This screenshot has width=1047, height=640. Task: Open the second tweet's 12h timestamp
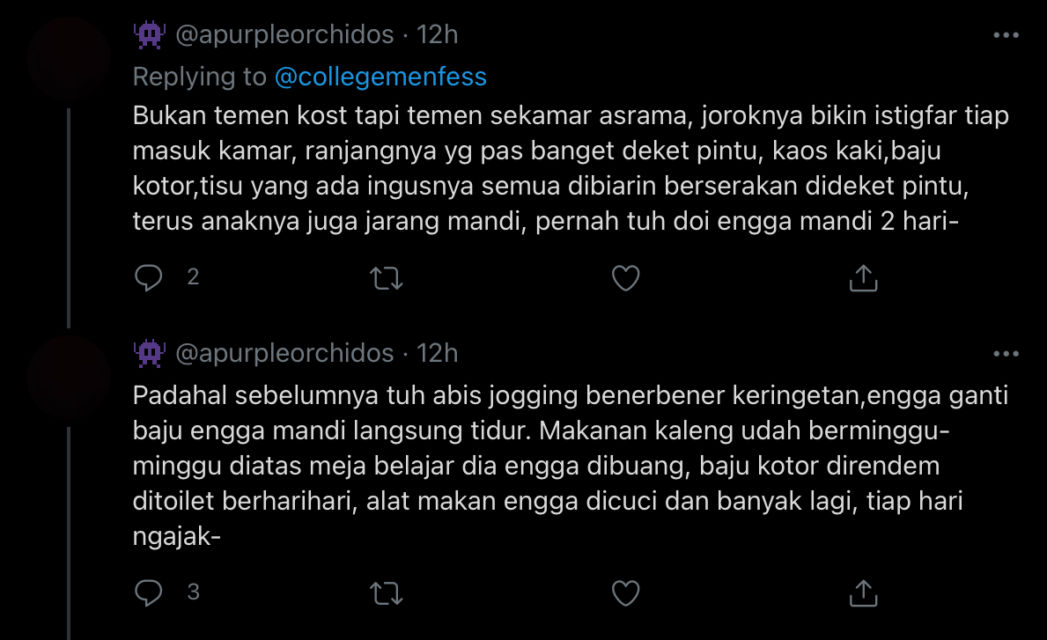click(x=437, y=353)
